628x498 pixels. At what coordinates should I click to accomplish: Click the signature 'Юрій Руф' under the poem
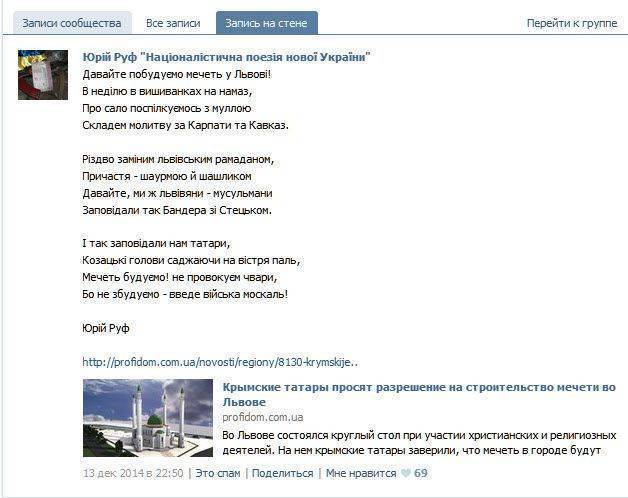[x=106, y=329]
